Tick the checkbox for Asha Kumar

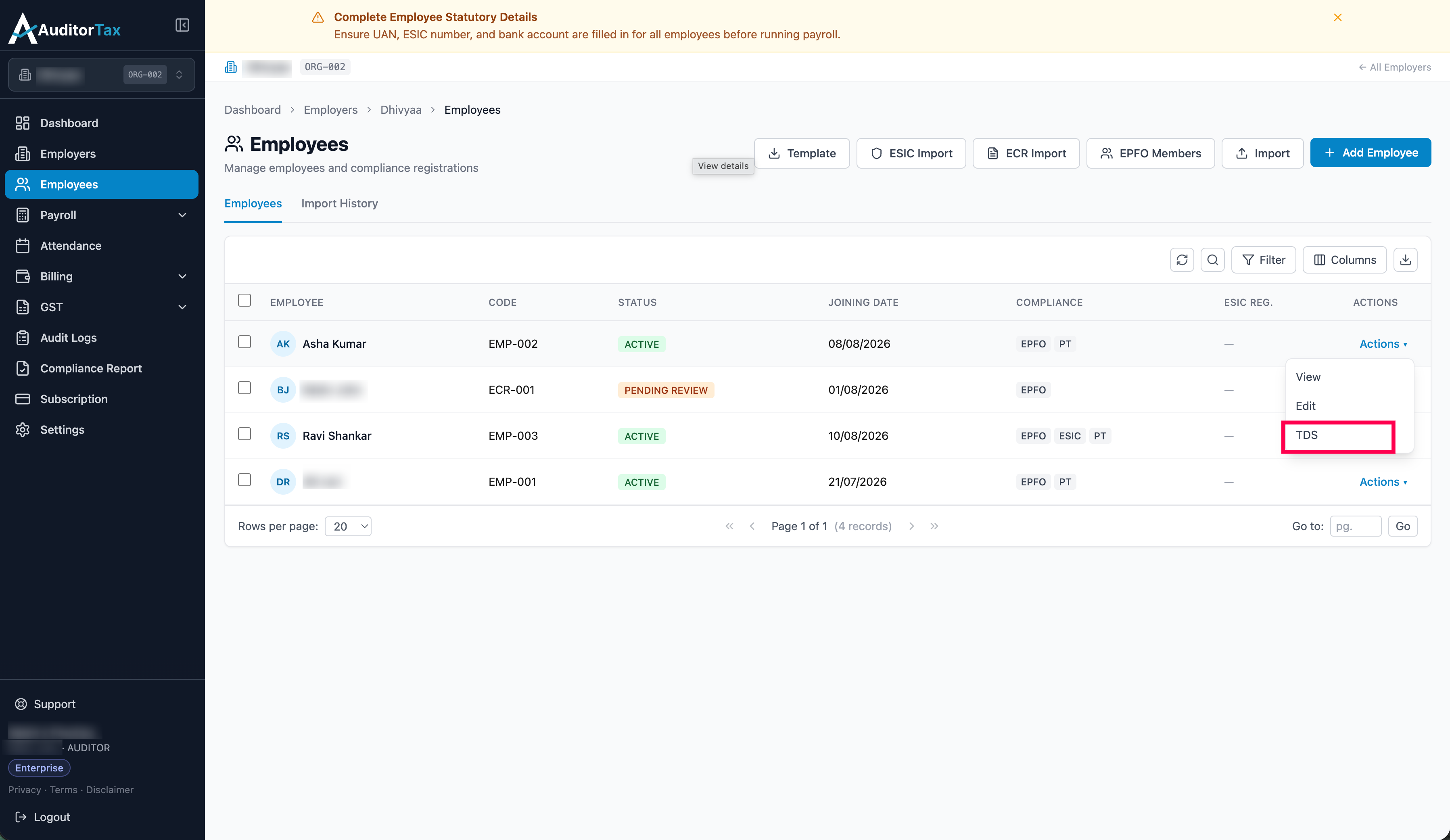point(244,342)
